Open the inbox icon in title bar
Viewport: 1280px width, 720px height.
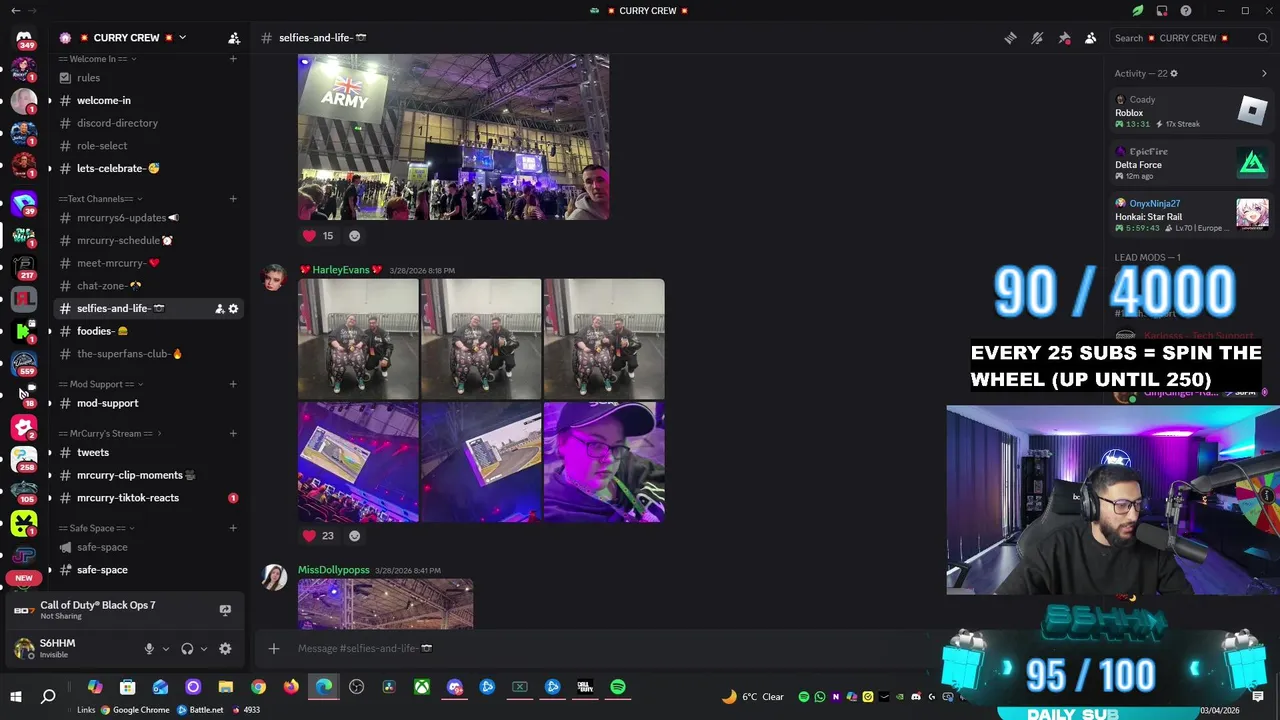[1162, 11]
